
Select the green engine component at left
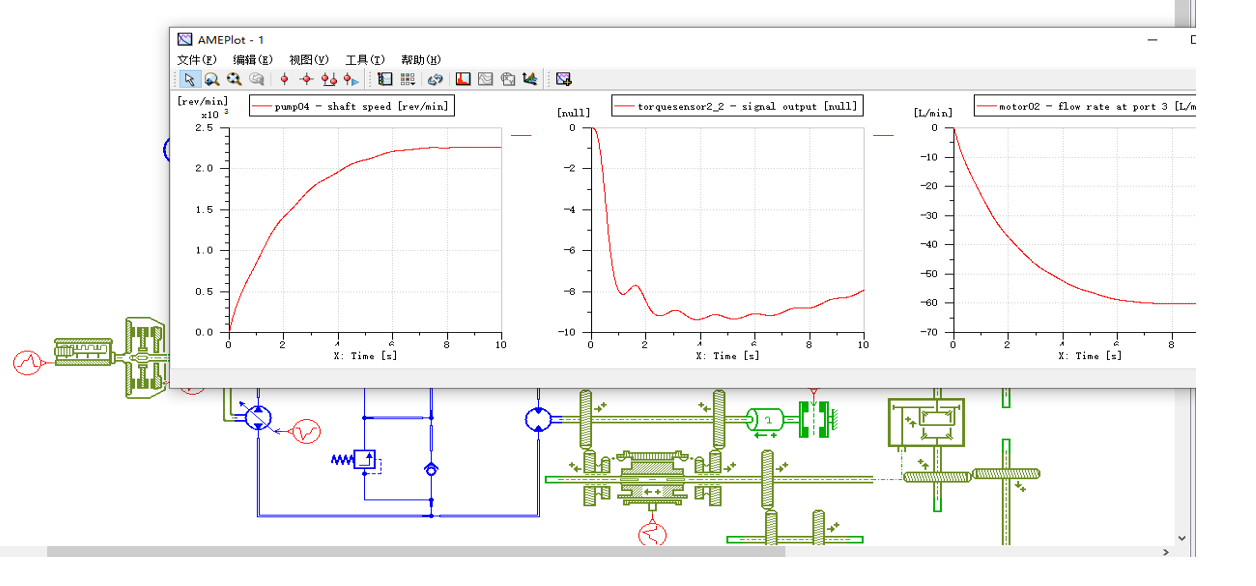(x=84, y=352)
